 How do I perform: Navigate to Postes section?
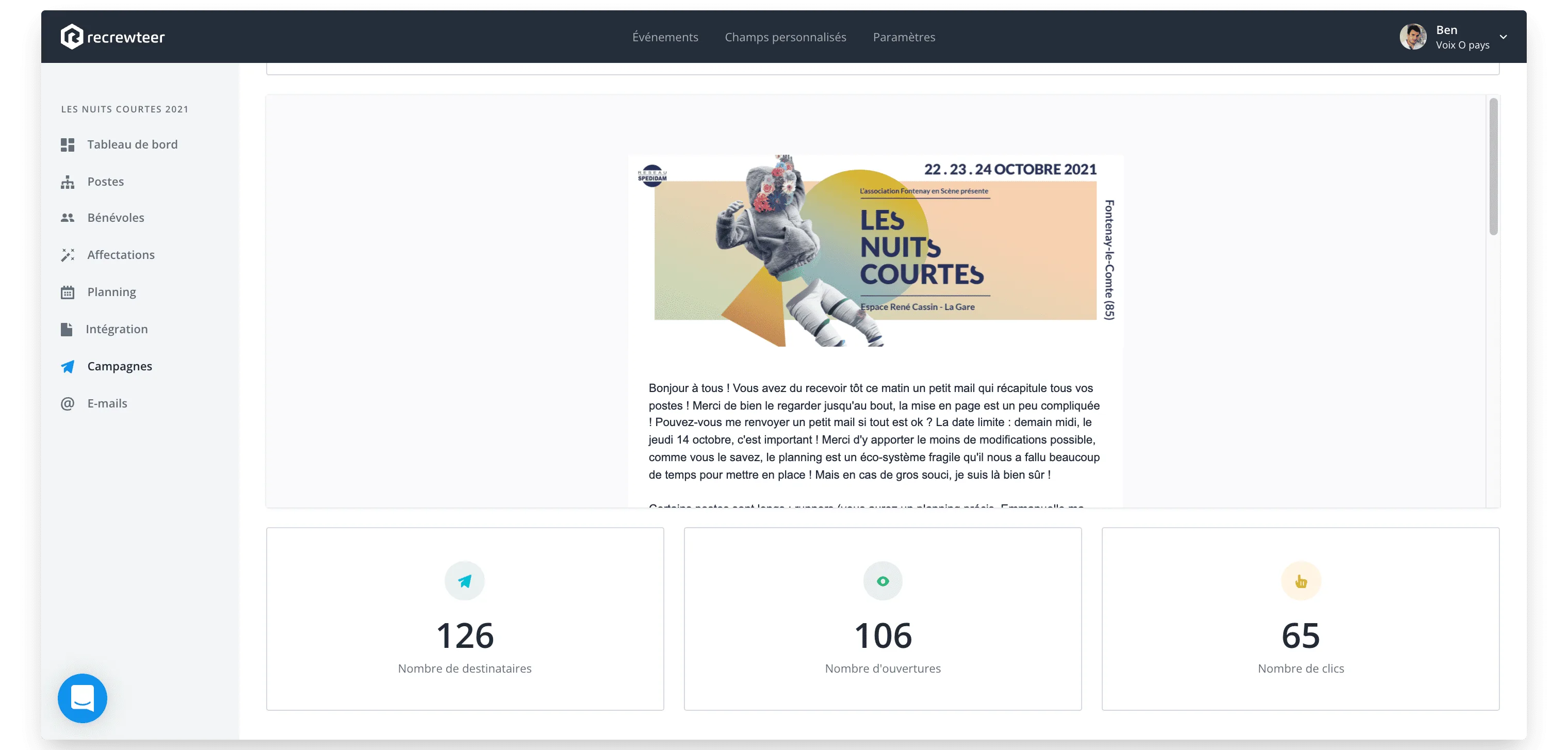click(x=105, y=182)
